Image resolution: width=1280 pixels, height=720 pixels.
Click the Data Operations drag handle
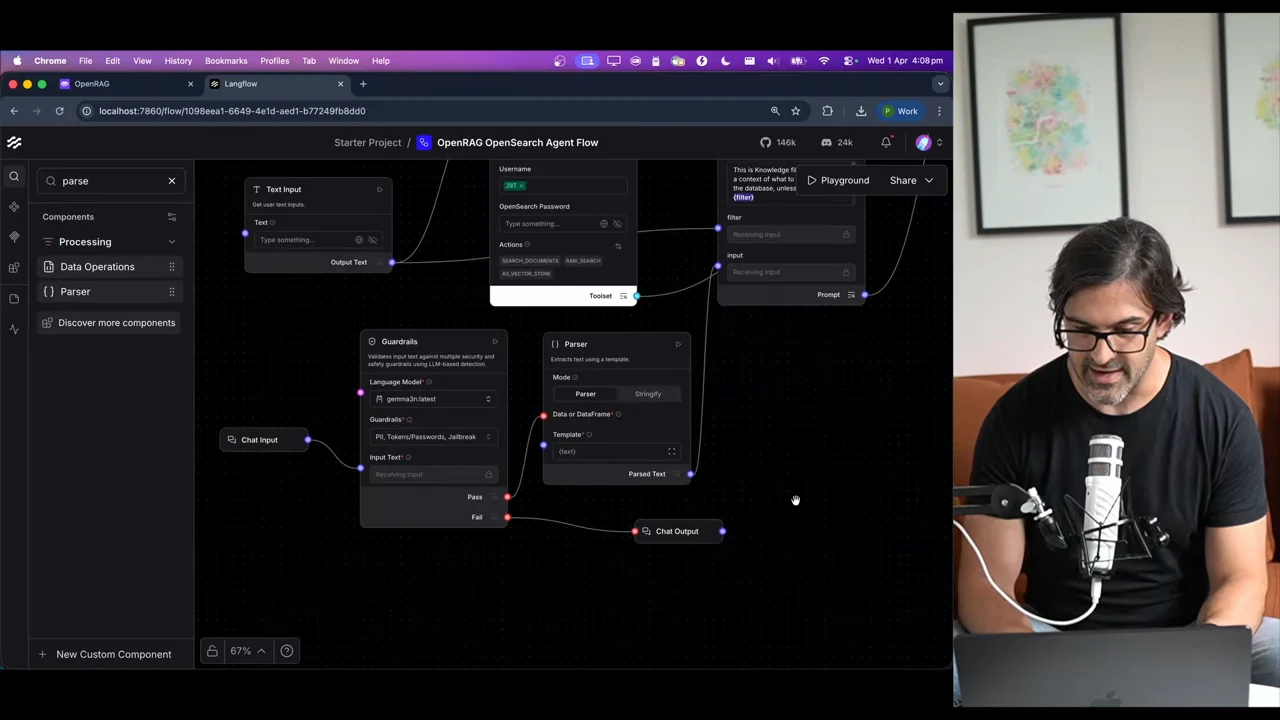(x=172, y=267)
